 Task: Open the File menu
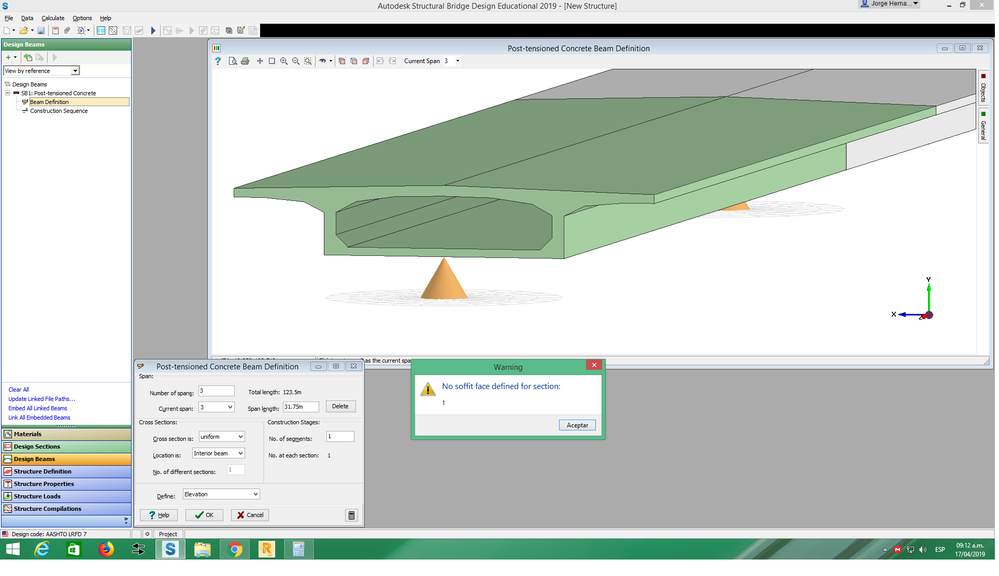point(9,18)
